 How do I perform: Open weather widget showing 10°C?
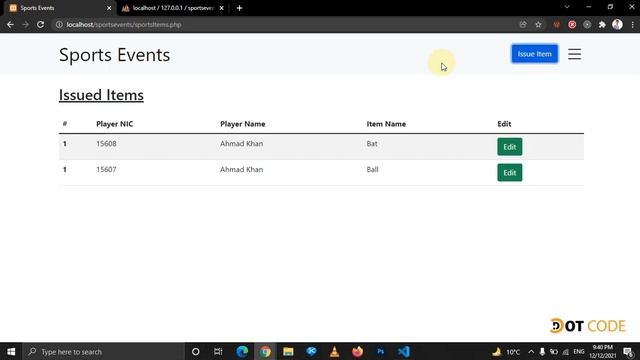pos(506,352)
